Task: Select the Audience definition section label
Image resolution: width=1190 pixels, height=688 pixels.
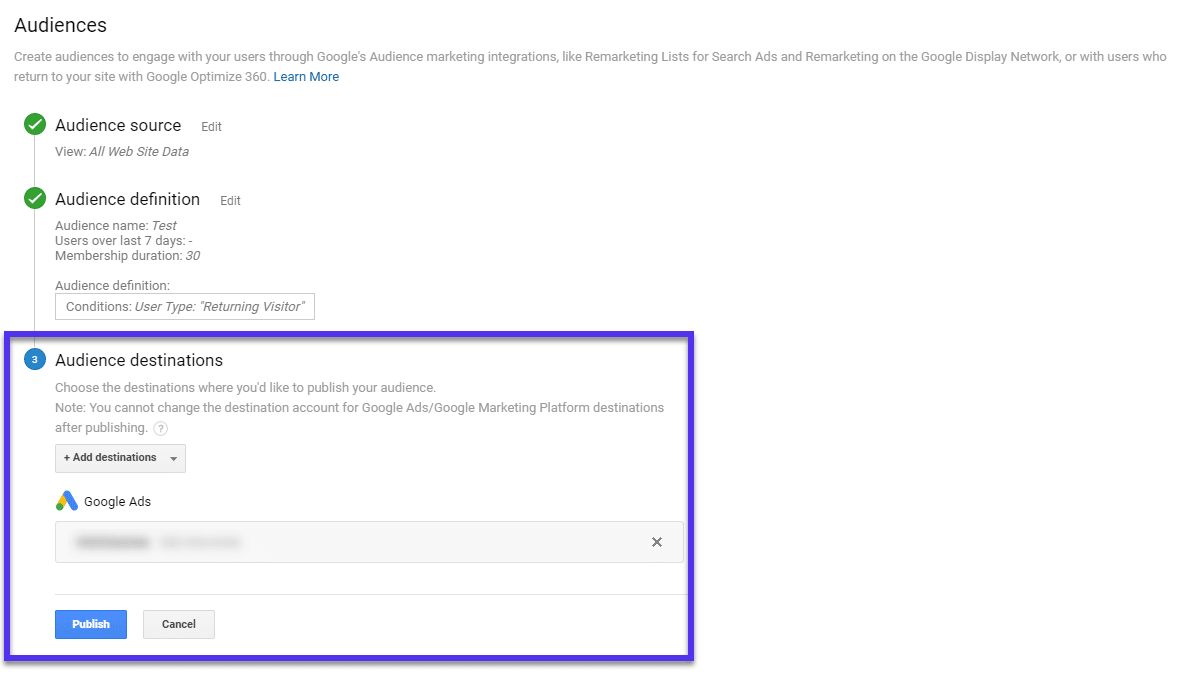Action: click(x=127, y=199)
